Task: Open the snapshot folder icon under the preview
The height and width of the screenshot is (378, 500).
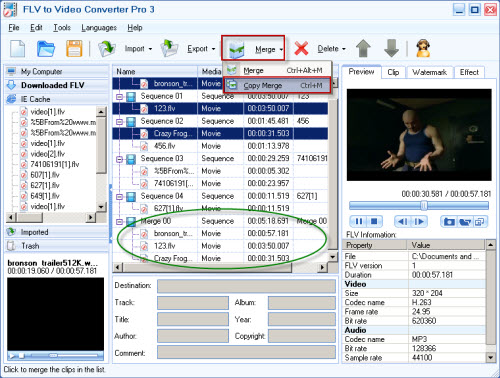Action: tap(465, 221)
